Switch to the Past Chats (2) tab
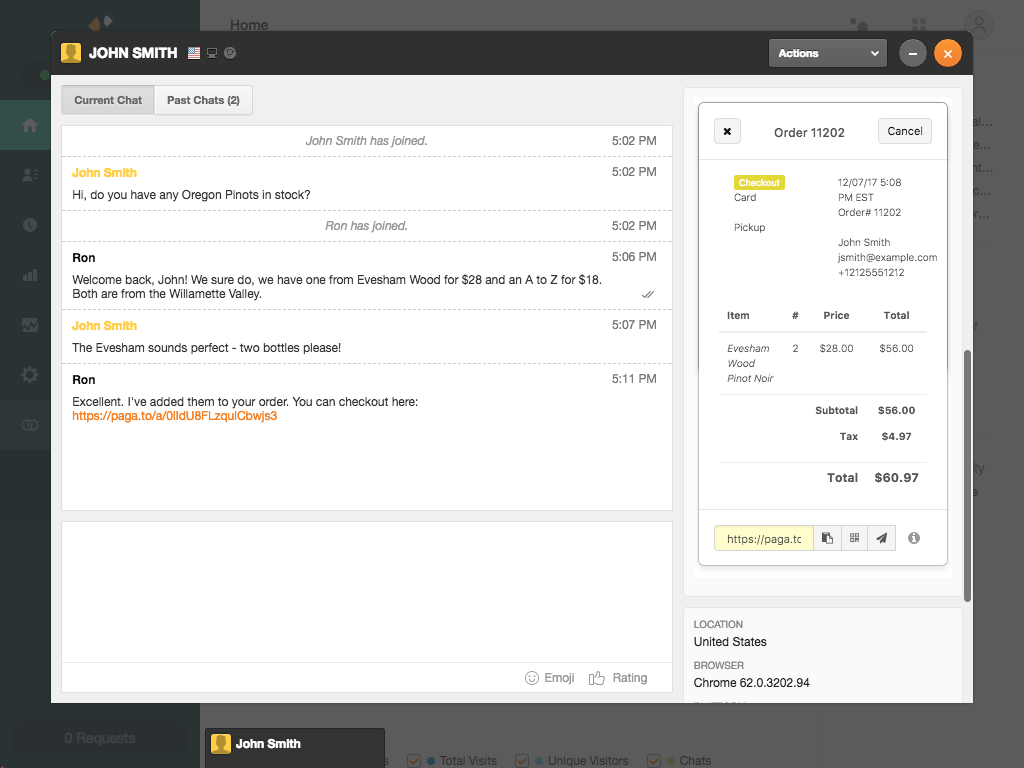 click(203, 100)
